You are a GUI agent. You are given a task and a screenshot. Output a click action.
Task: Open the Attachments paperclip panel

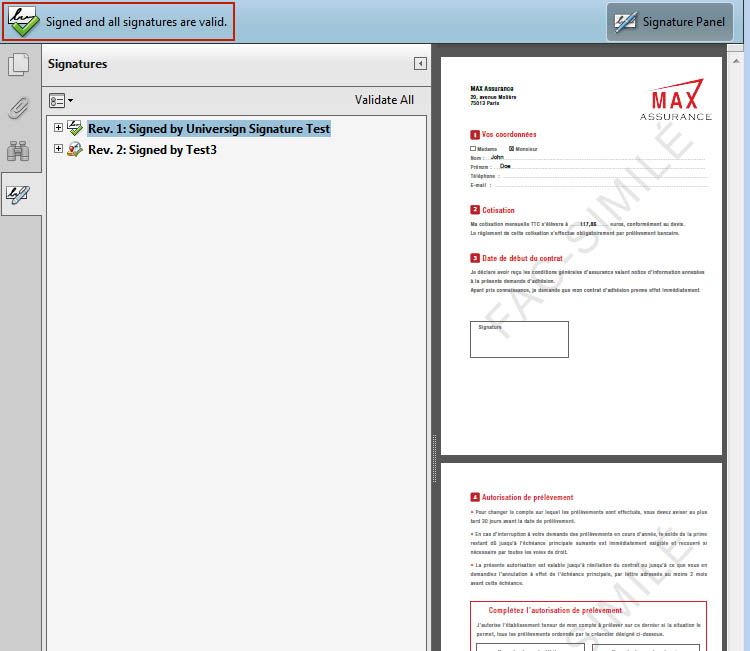coord(18,108)
